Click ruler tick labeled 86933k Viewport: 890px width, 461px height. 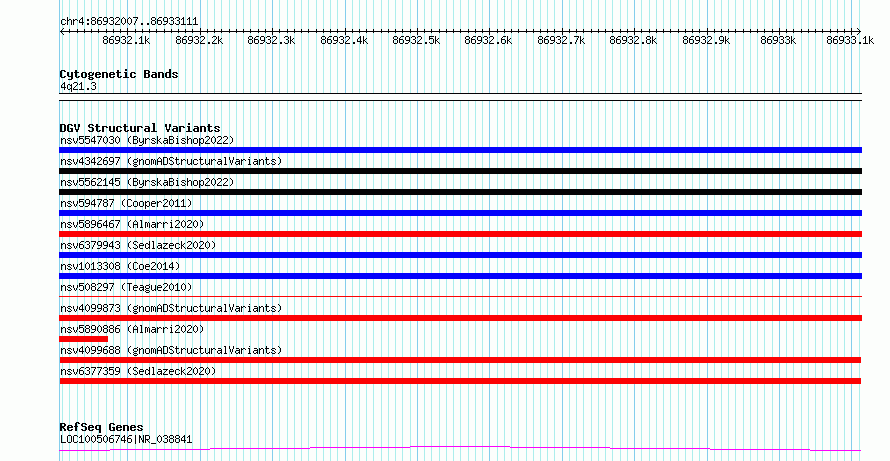[778, 40]
